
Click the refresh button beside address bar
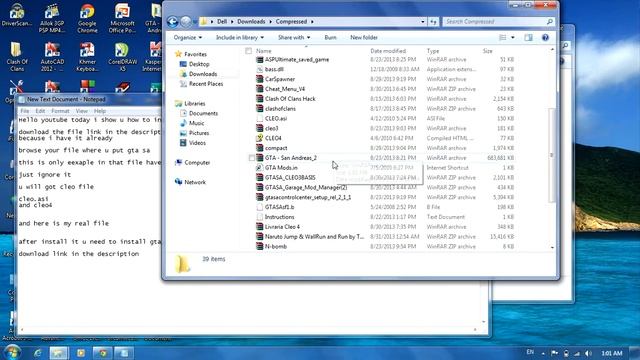tap(433, 22)
